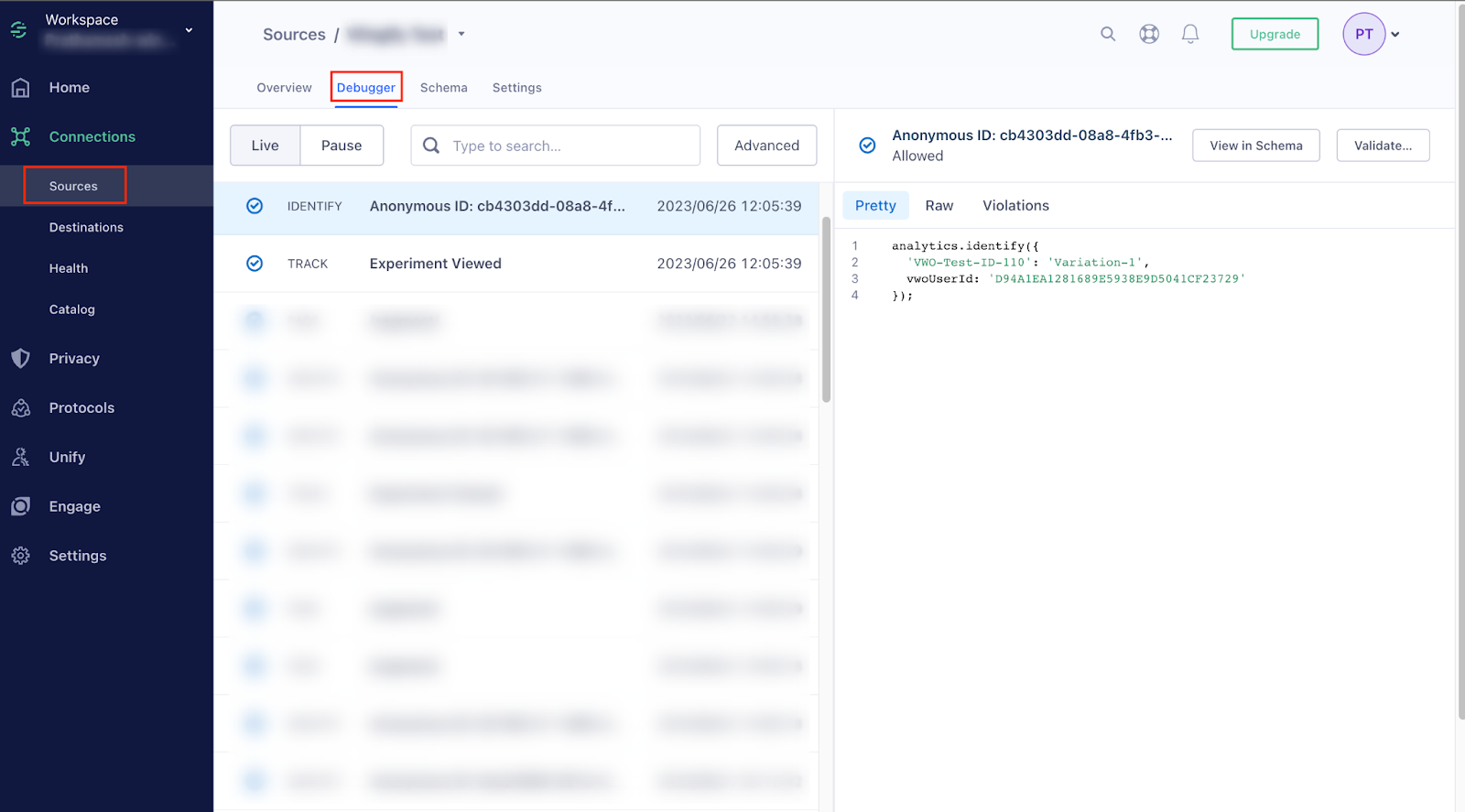The width and height of the screenshot is (1465, 812).
Task: Click the Engage icon
Action: pos(20,506)
